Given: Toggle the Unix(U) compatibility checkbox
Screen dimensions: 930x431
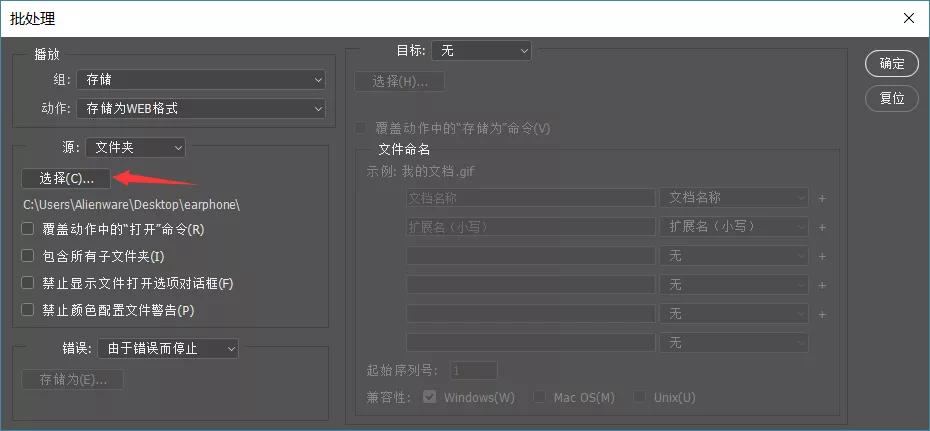Looking at the screenshot, I should [639, 397].
